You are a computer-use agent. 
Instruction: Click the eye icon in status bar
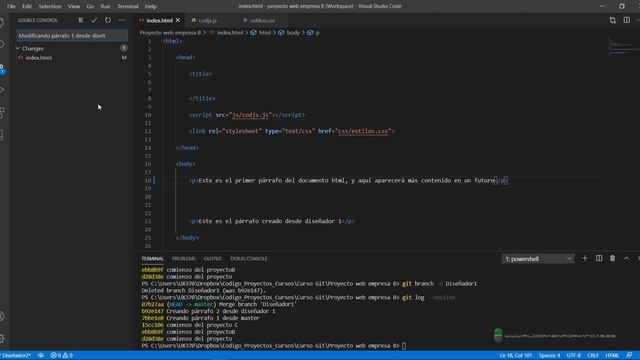click(41, 356)
